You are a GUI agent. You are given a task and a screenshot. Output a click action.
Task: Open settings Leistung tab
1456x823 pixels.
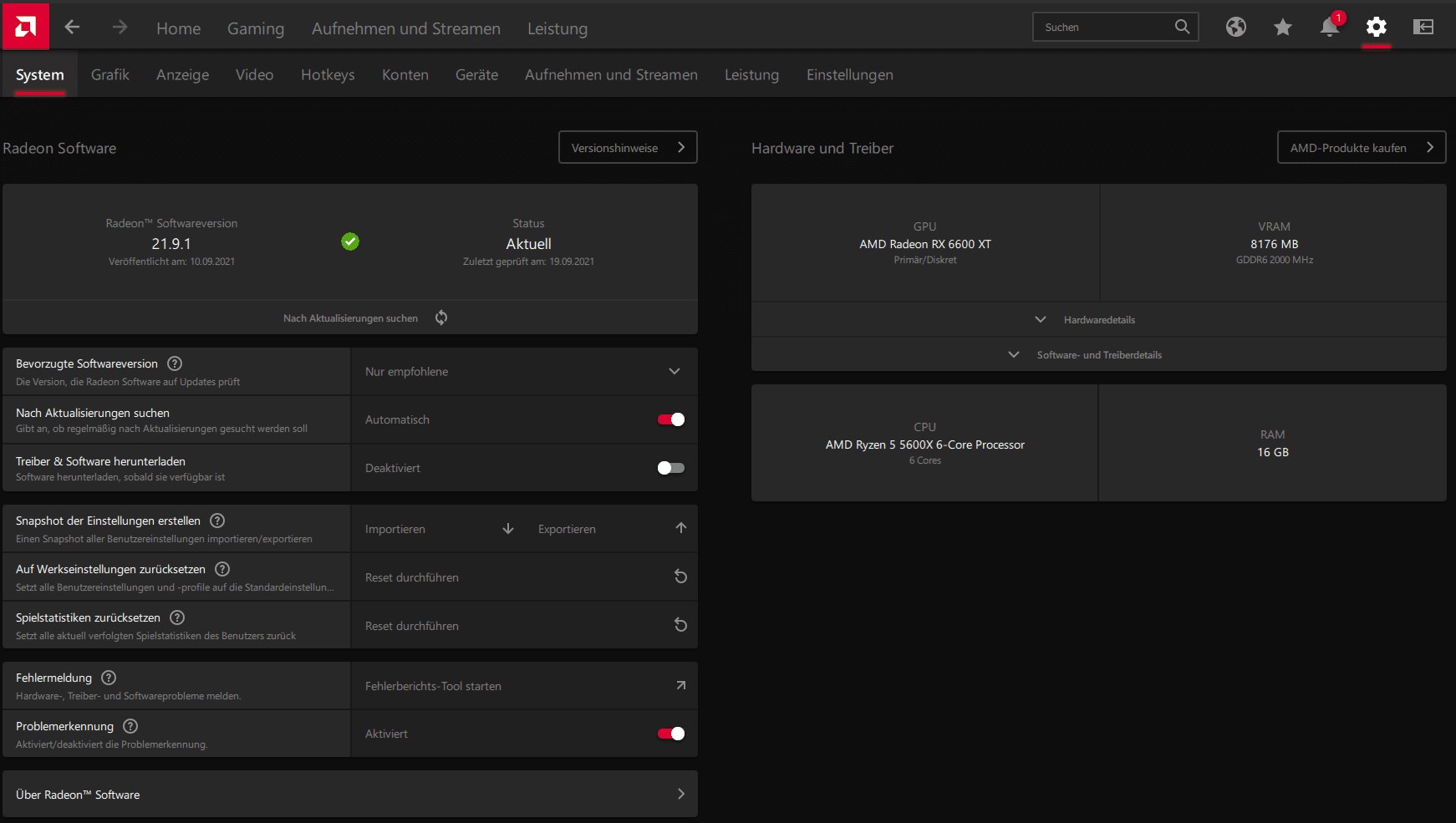[751, 74]
